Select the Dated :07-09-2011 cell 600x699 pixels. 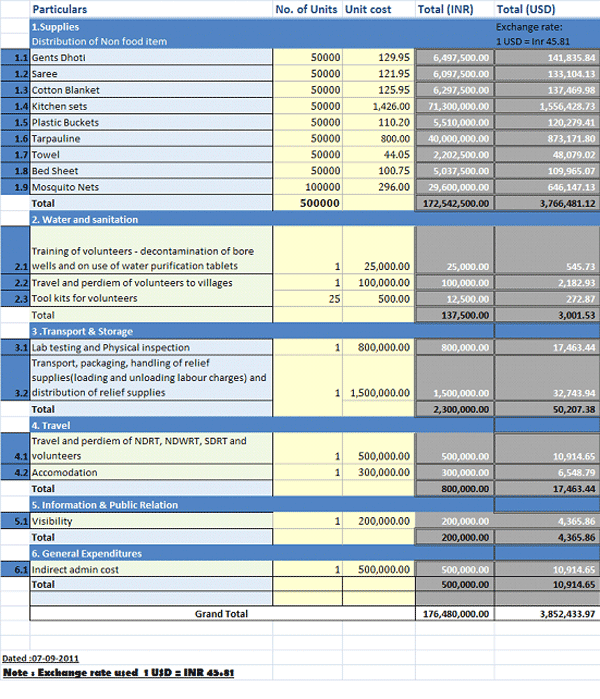[x=41, y=658]
